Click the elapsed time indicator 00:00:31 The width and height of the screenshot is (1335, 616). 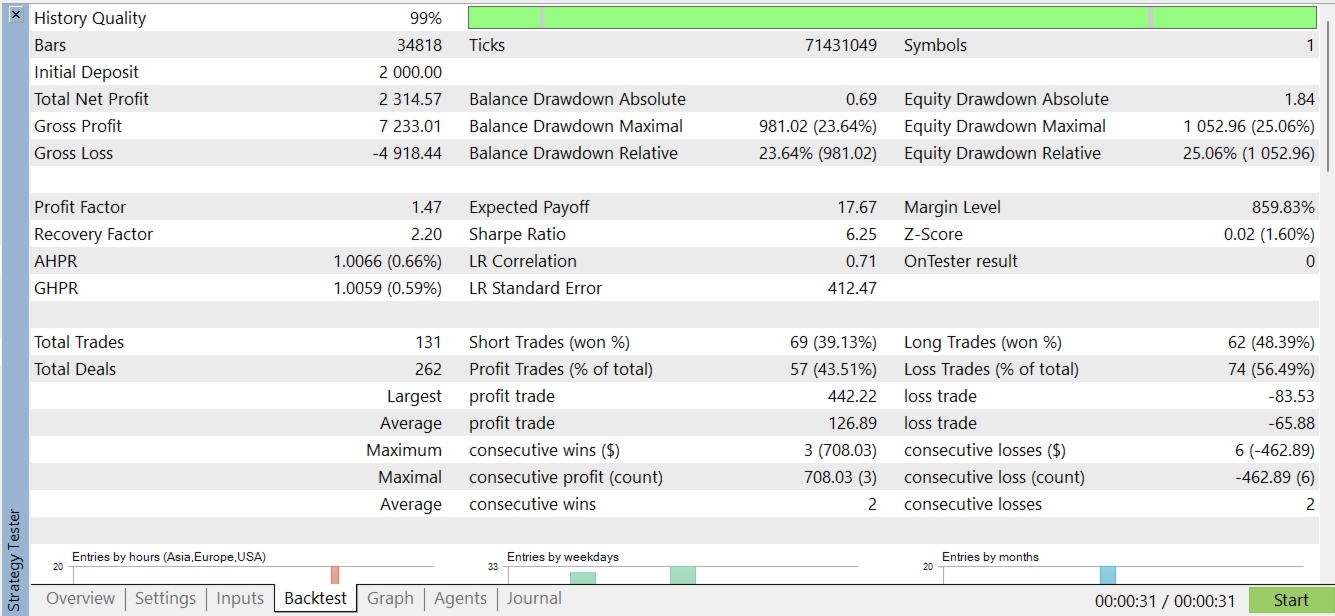(x=1124, y=601)
